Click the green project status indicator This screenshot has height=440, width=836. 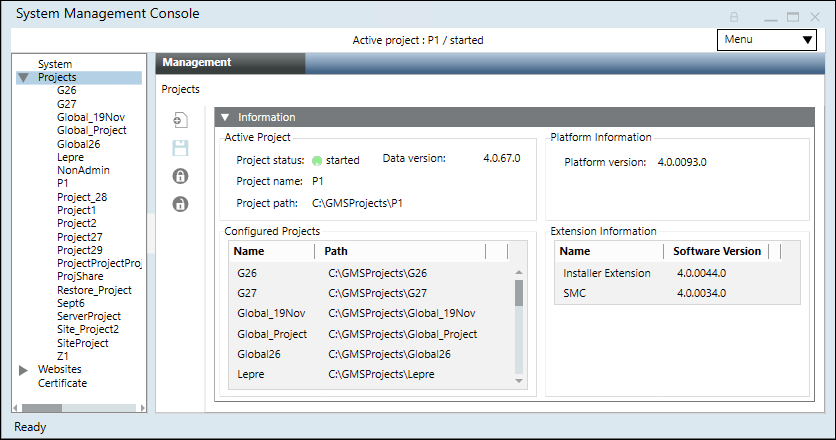pos(317,160)
